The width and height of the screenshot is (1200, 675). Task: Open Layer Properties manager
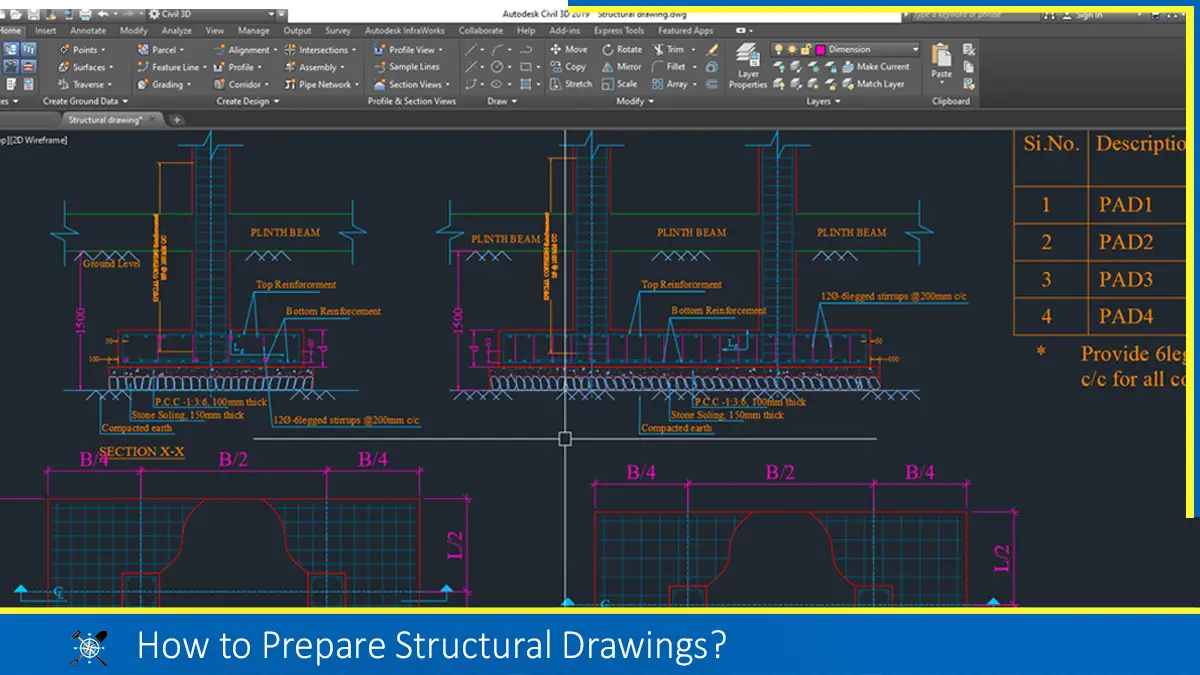pyautogui.click(x=748, y=66)
